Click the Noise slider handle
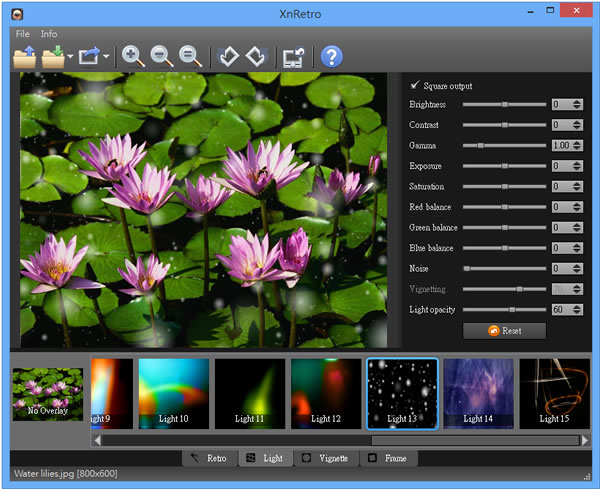The height and width of the screenshot is (489, 600). click(x=466, y=269)
